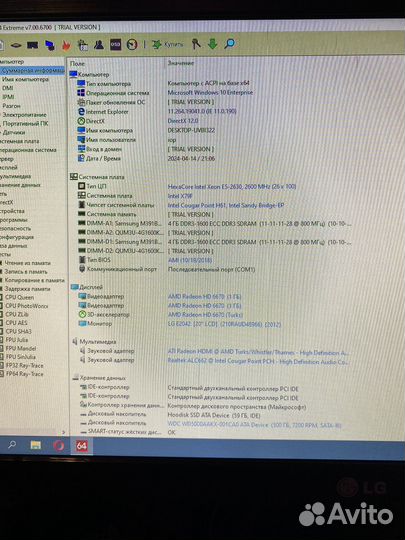Screen dimensions: 405x540
Task: Open the disk benchmark toolbar icon
Action: point(16,45)
